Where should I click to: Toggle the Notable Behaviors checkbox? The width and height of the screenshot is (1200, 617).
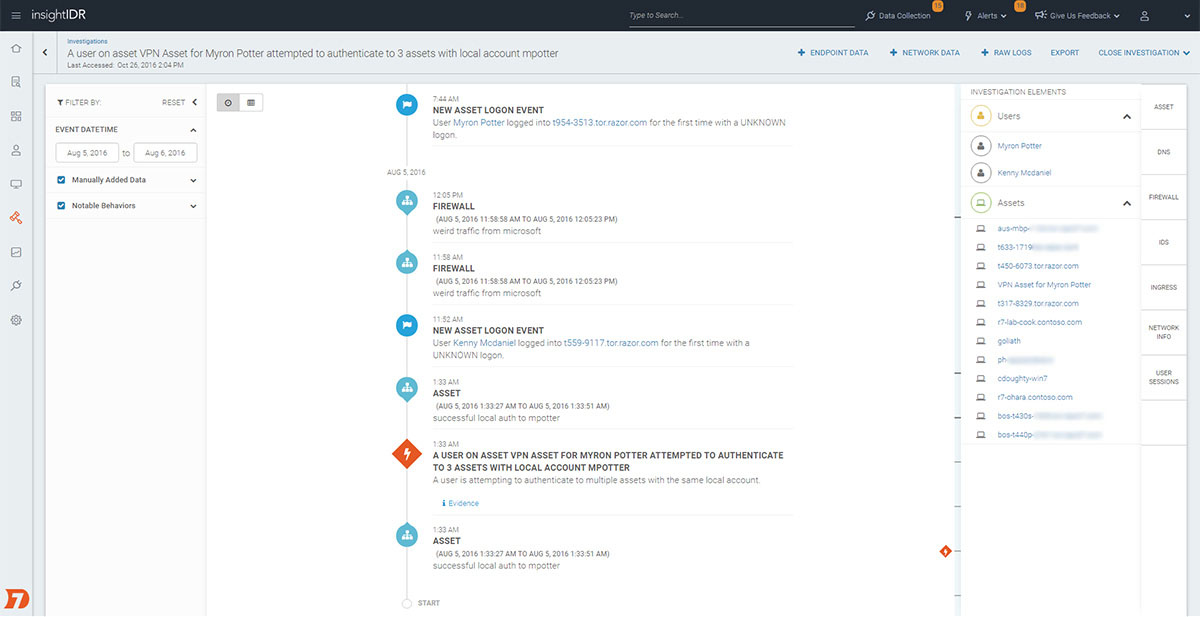[x=61, y=206]
